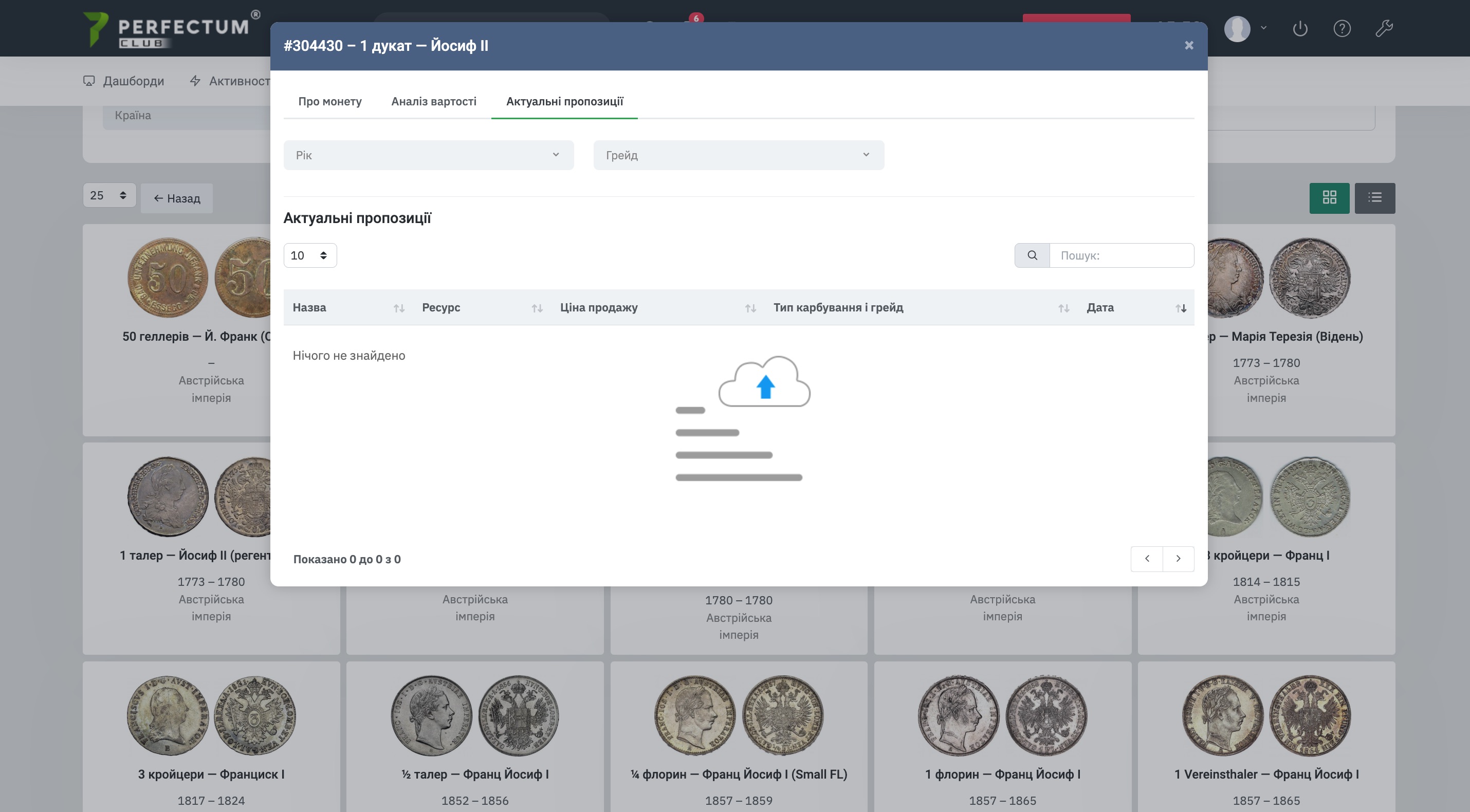
Task: Change modal rows-per-page from 10
Action: tap(310, 255)
